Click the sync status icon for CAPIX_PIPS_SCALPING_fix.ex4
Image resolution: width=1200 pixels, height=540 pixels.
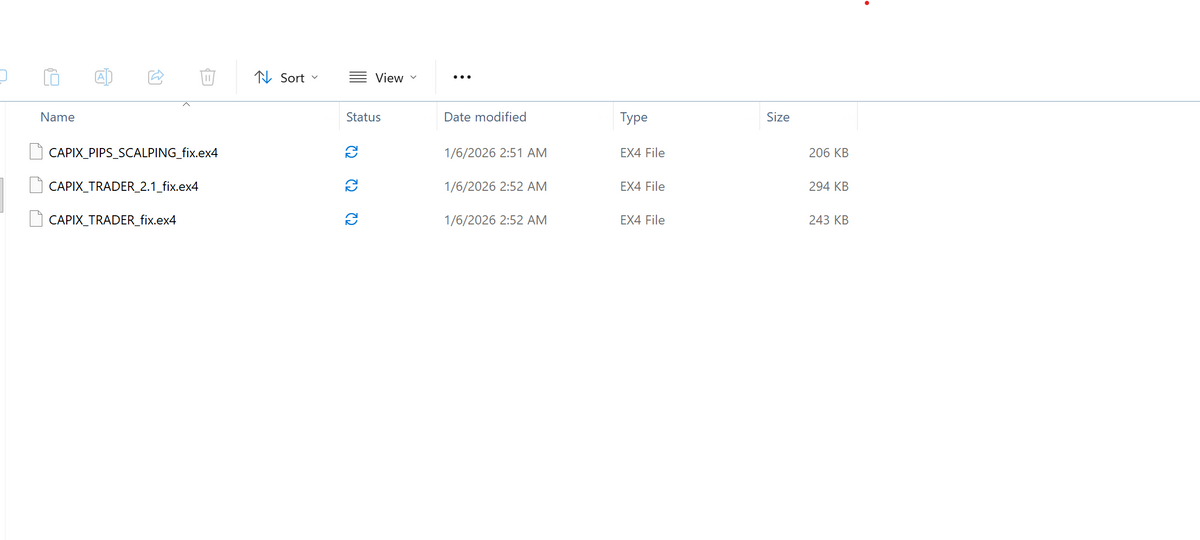point(351,153)
